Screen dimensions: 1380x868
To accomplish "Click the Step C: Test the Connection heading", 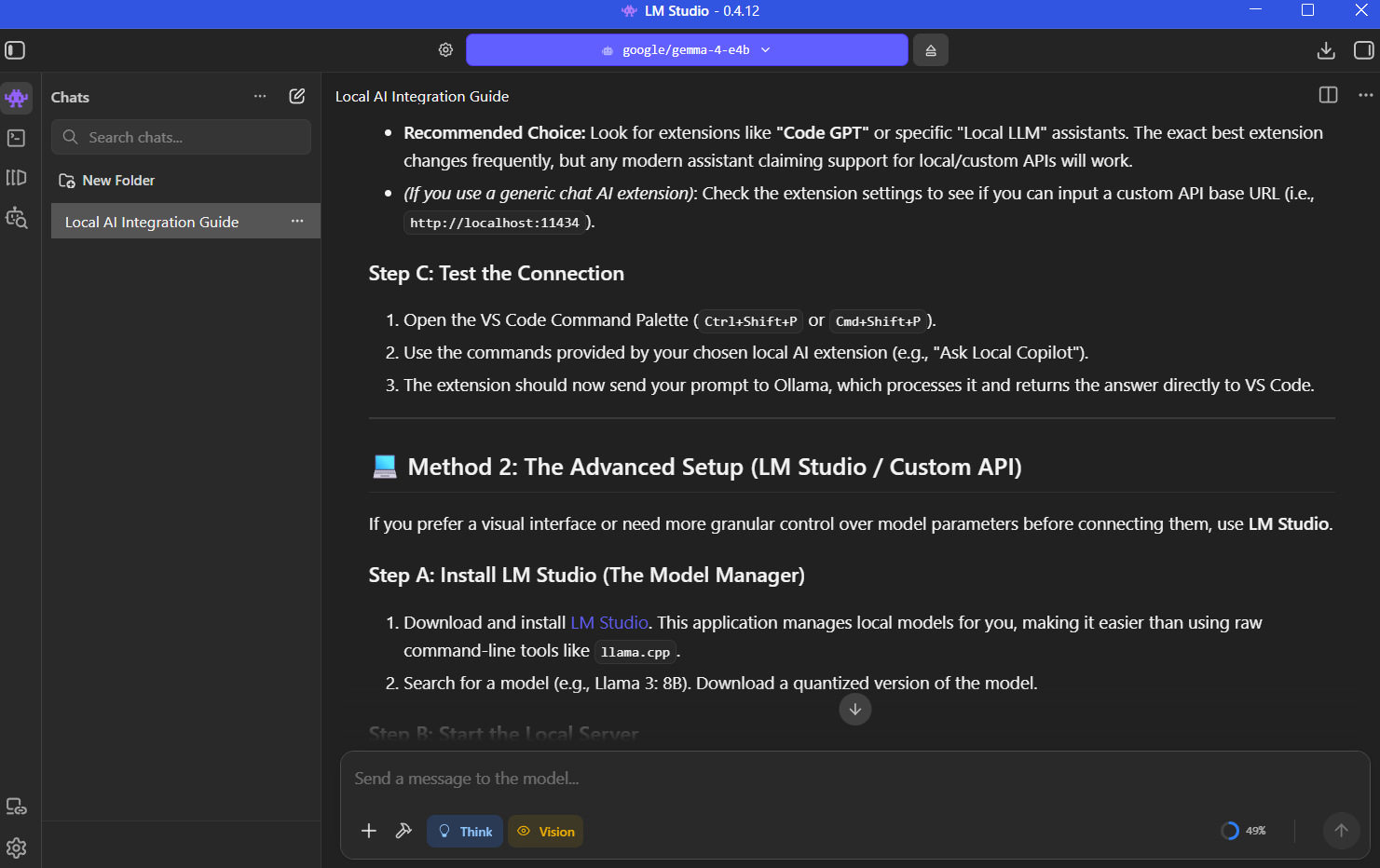I will point(497,274).
